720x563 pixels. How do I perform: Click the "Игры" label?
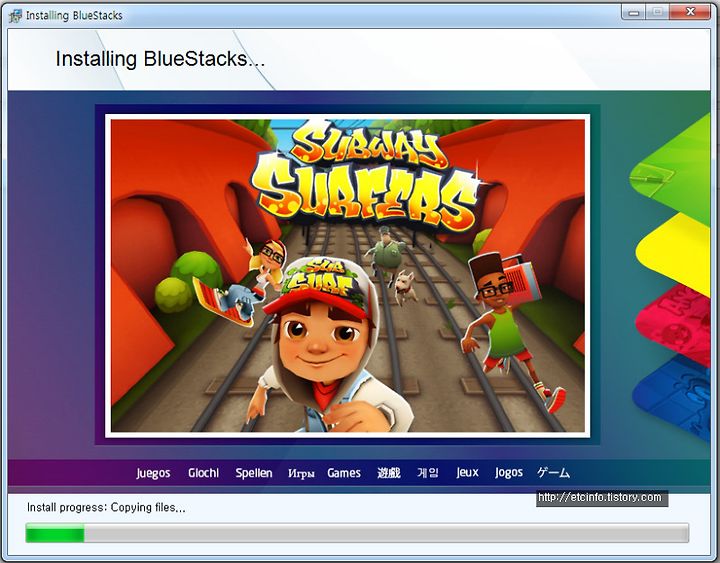[301, 473]
